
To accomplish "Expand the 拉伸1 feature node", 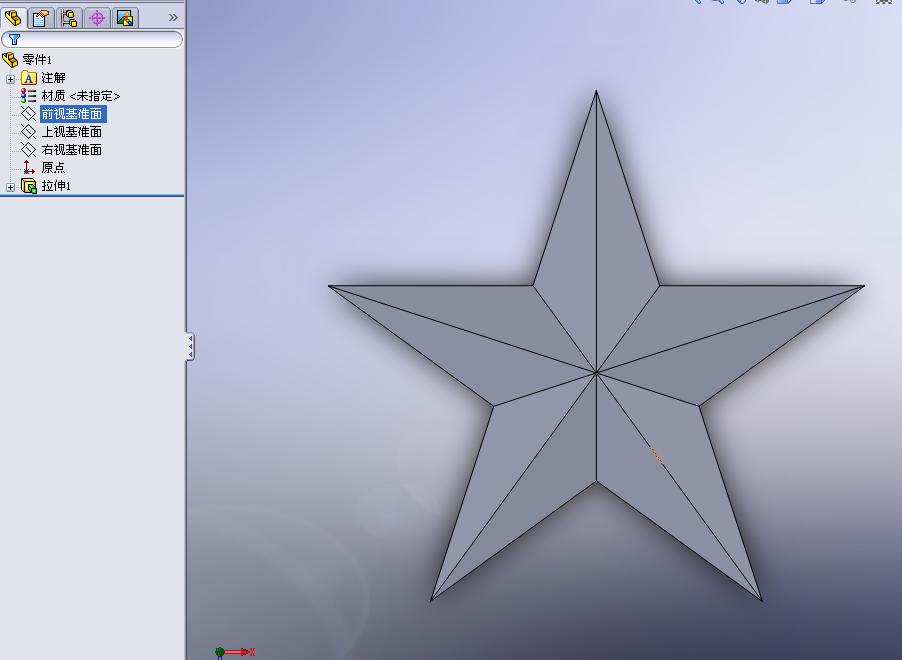I will pos(10,187).
